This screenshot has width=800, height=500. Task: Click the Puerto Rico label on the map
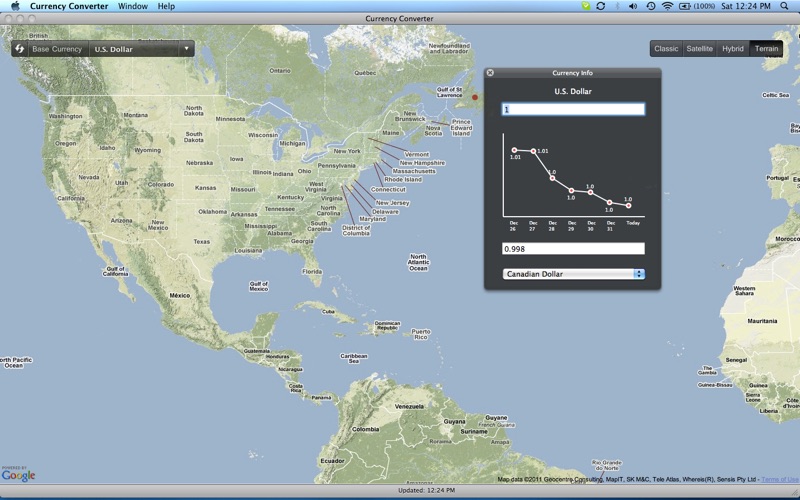[421, 334]
